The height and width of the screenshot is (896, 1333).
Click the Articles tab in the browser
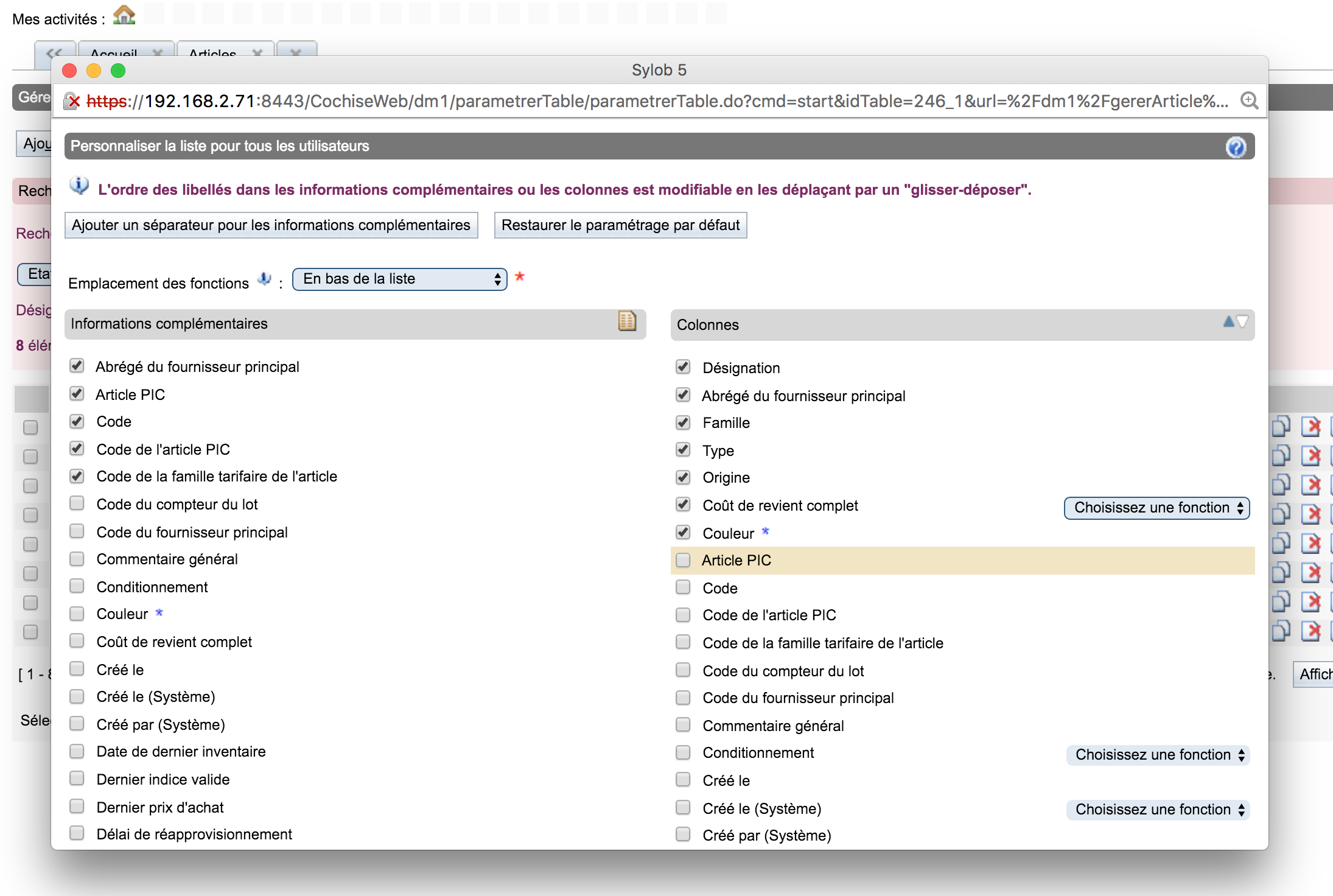pyautogui.click(x=213, y=53)
